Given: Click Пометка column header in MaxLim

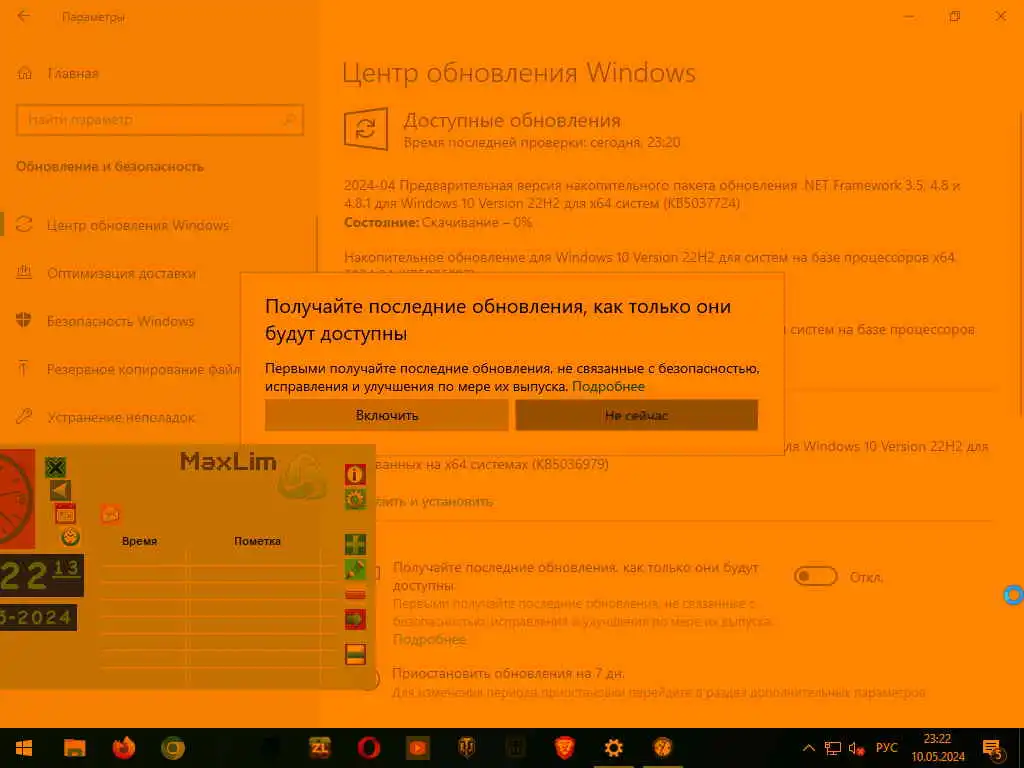Looking at the screenshot, I should click(257, 541).
